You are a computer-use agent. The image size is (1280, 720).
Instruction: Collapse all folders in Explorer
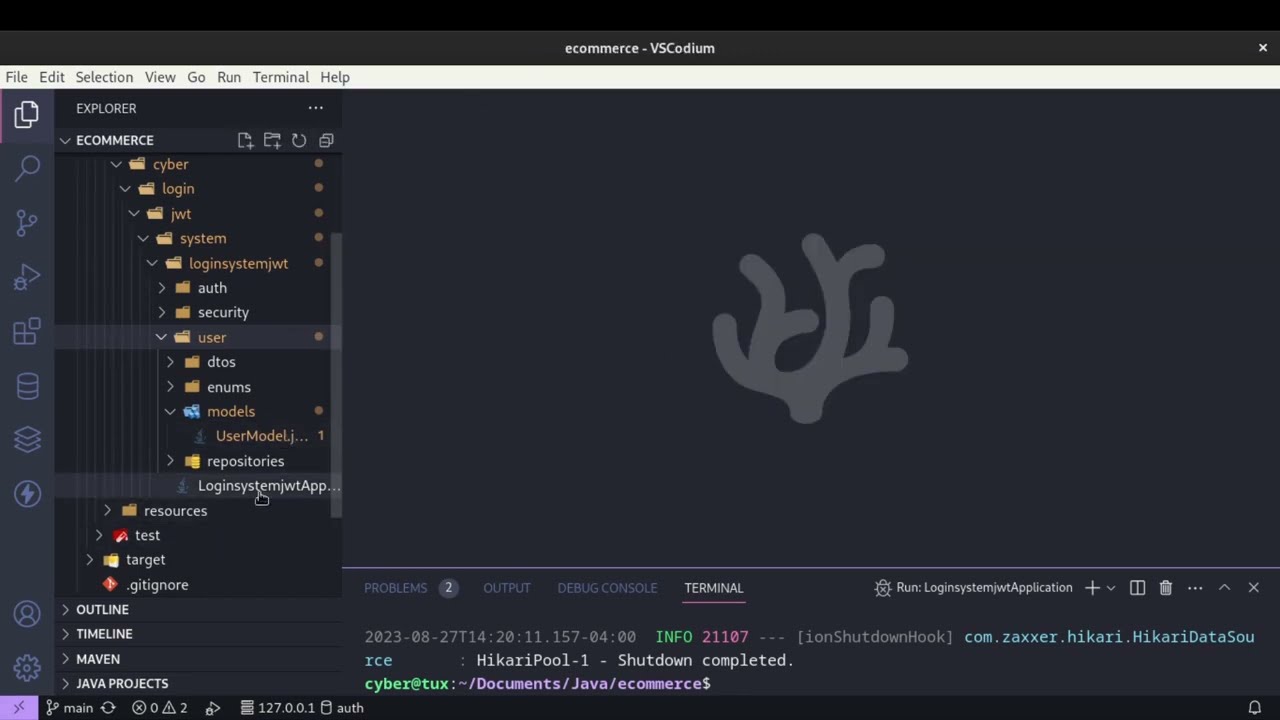pos(326,140)
